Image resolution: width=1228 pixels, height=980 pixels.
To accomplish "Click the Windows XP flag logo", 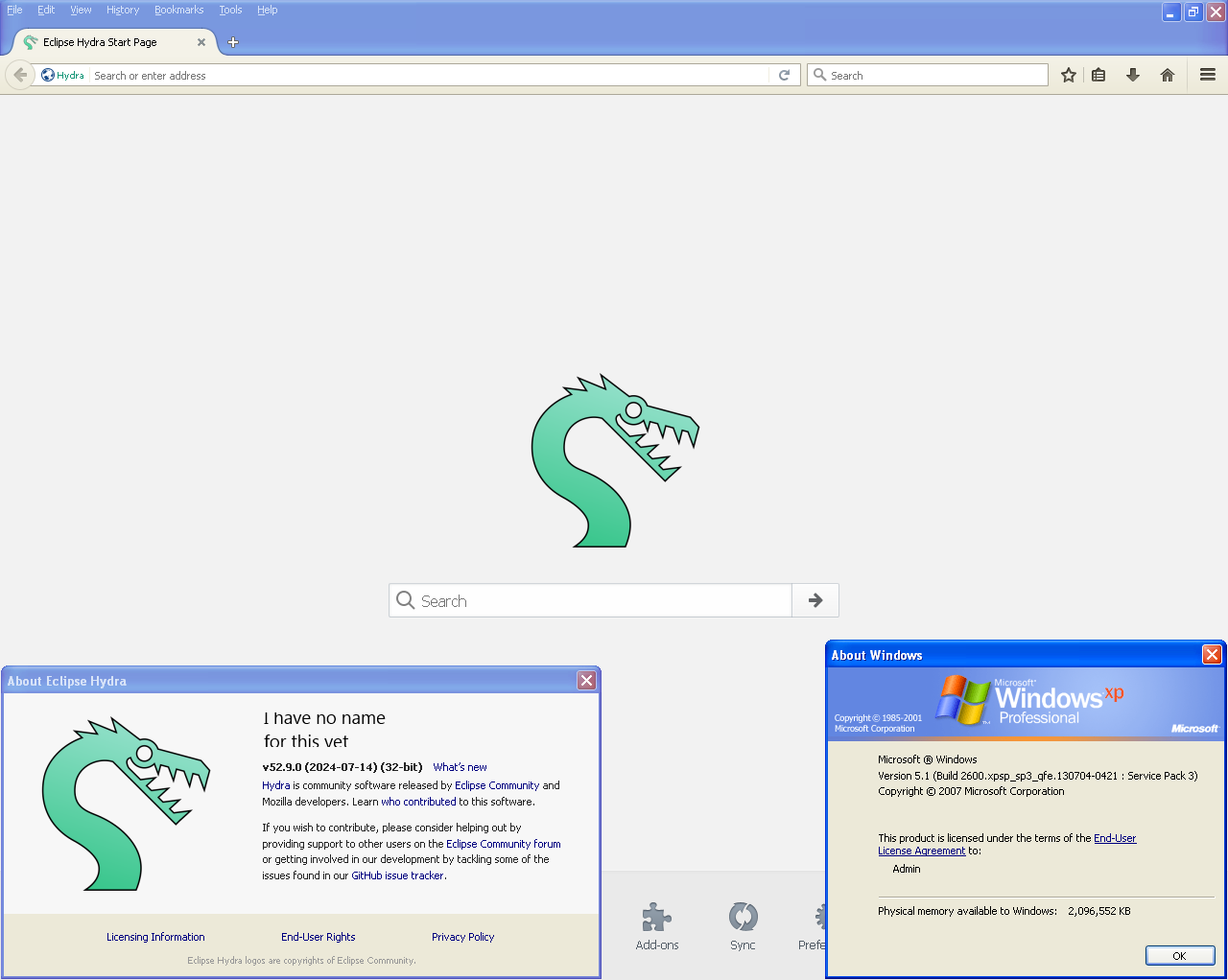I will 963,699.
